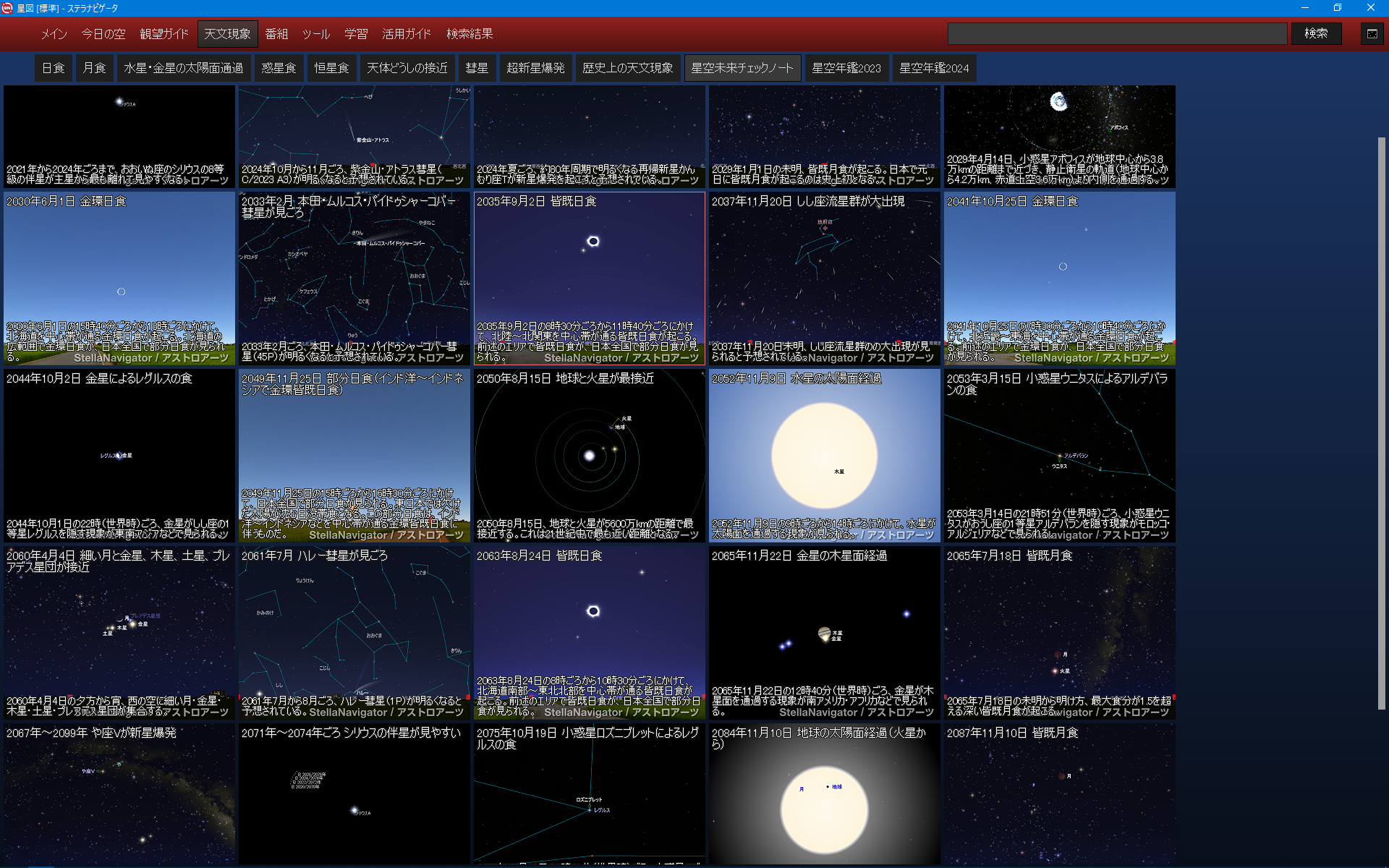Click the search input field
Viewport: 1389px width, 868px height.
coord(1117,33)
